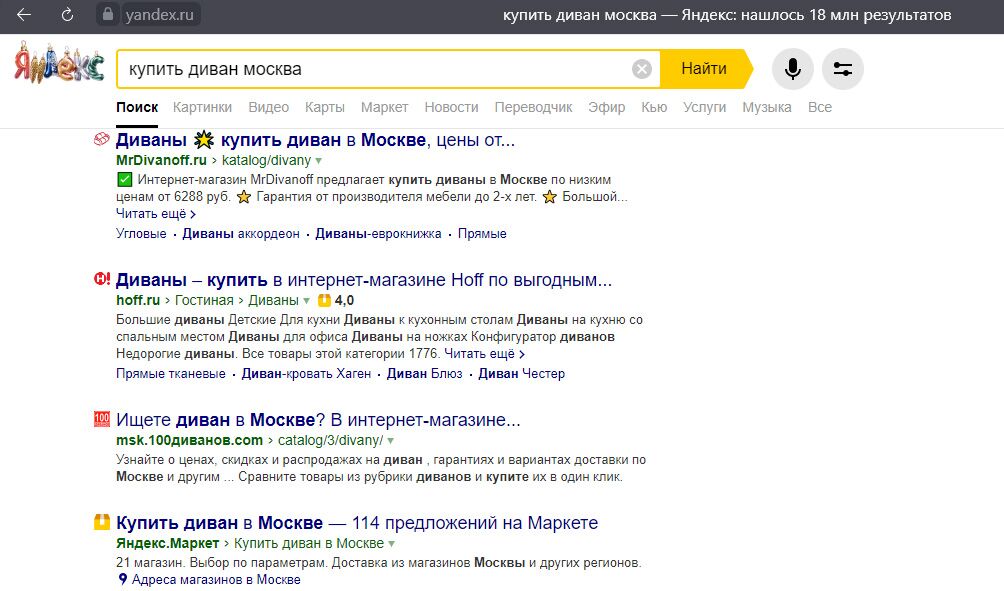
Task: Expand the dropdown next to katalog/divany
Action: point(319,159)
